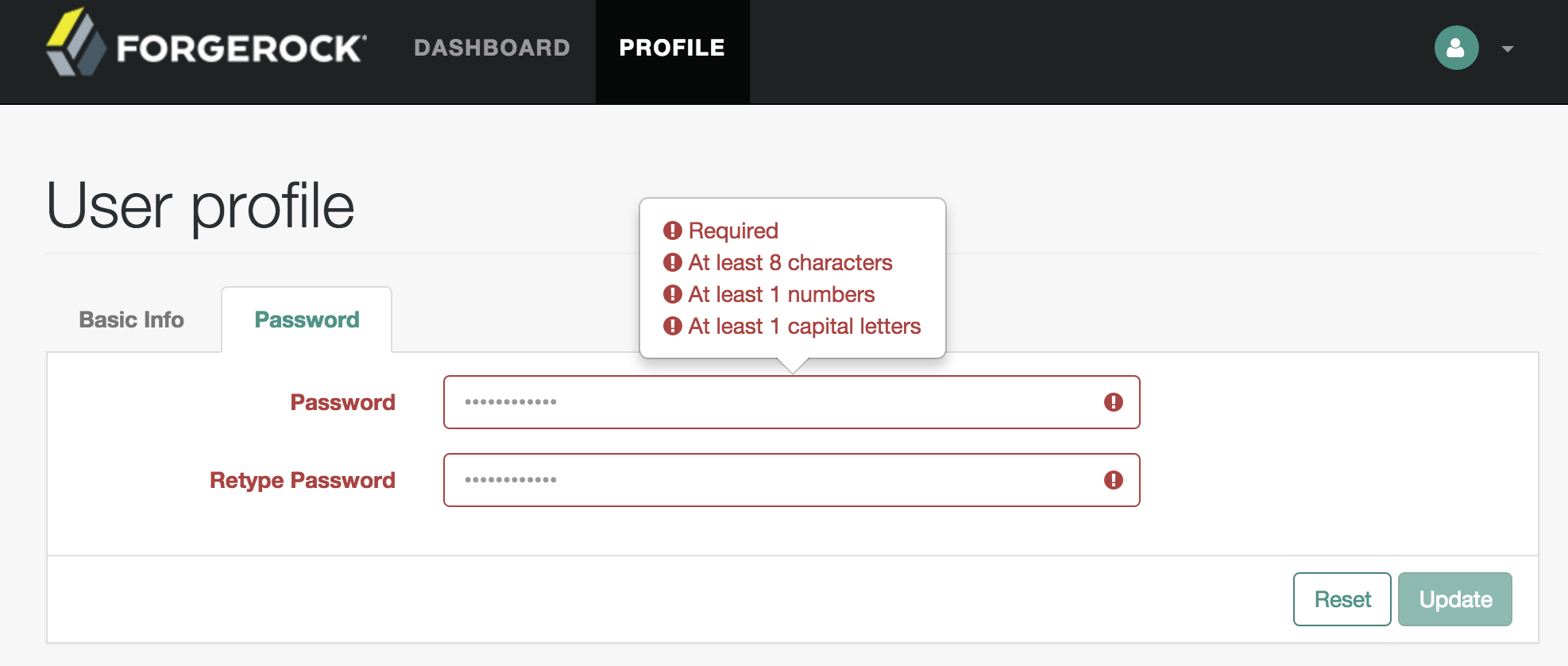Screen dimensions: 1568x666
Task: Go to the Dashboard menu item
Action: coord(492,48)
